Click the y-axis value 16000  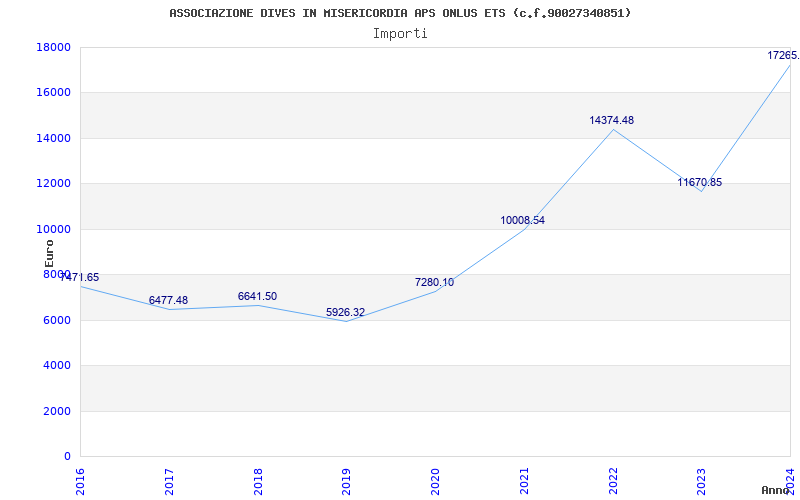[x=54, y=93]
